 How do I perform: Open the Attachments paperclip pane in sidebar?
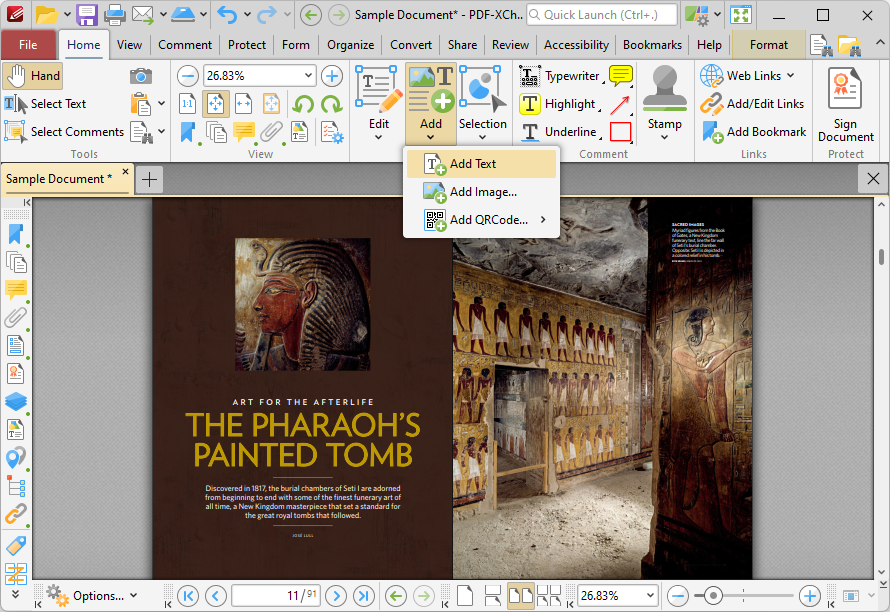15,317
